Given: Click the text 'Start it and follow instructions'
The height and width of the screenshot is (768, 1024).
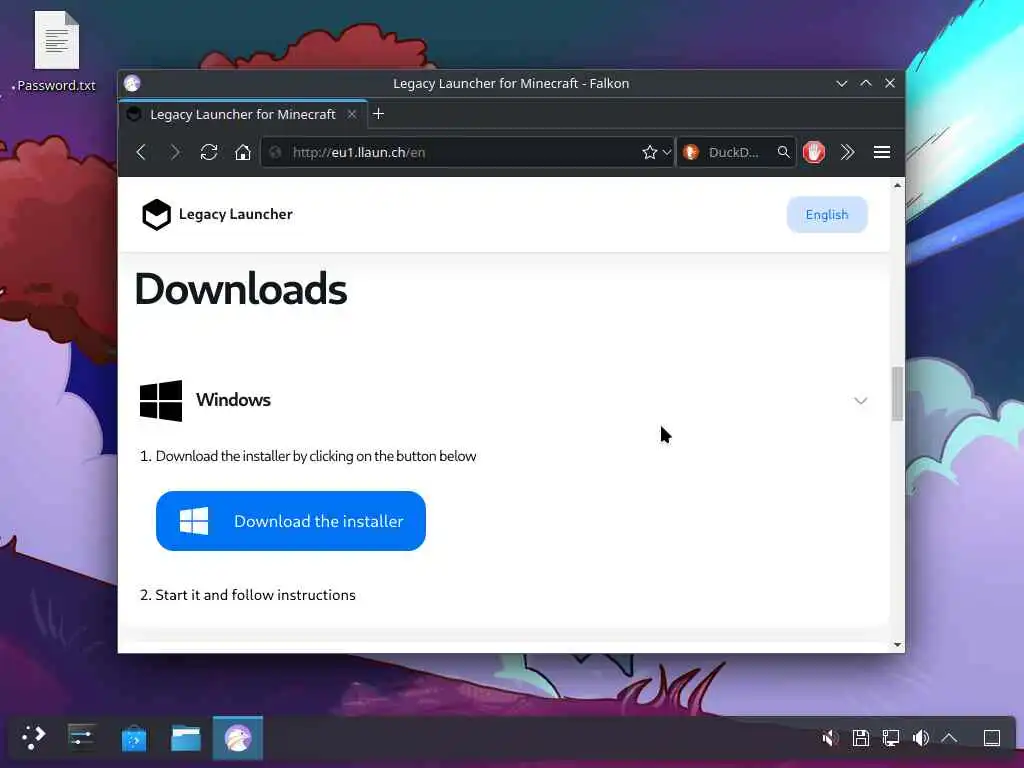Looking at the screenshot, I should click(x=255, y=595).
